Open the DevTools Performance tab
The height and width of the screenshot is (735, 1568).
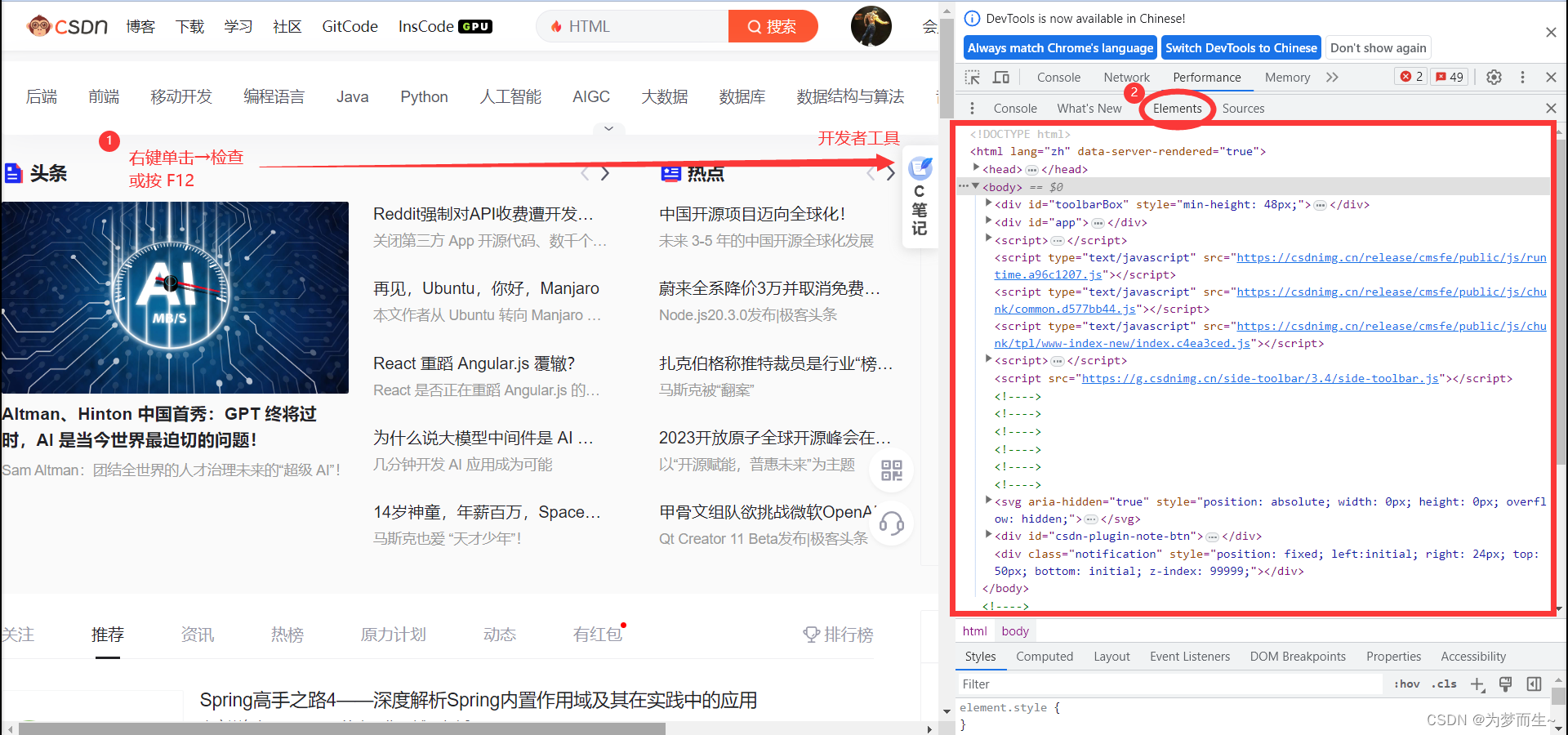1206,77
